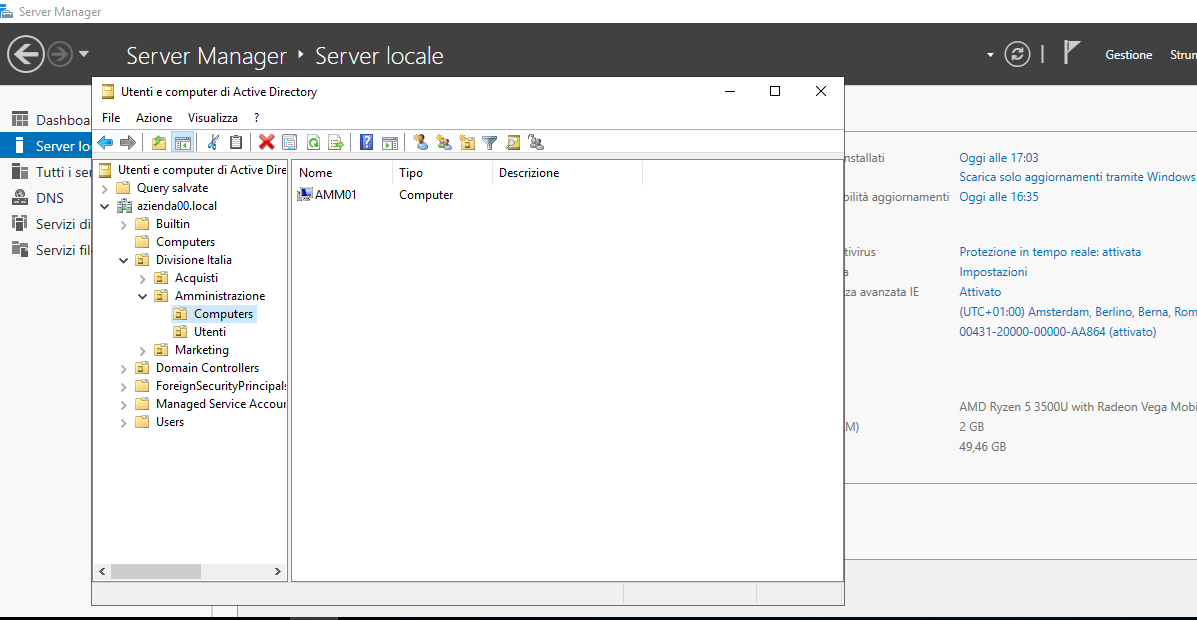Screen dimensions: 1197x620
Task: Click the Cut scissors icon
Action: 213,142
